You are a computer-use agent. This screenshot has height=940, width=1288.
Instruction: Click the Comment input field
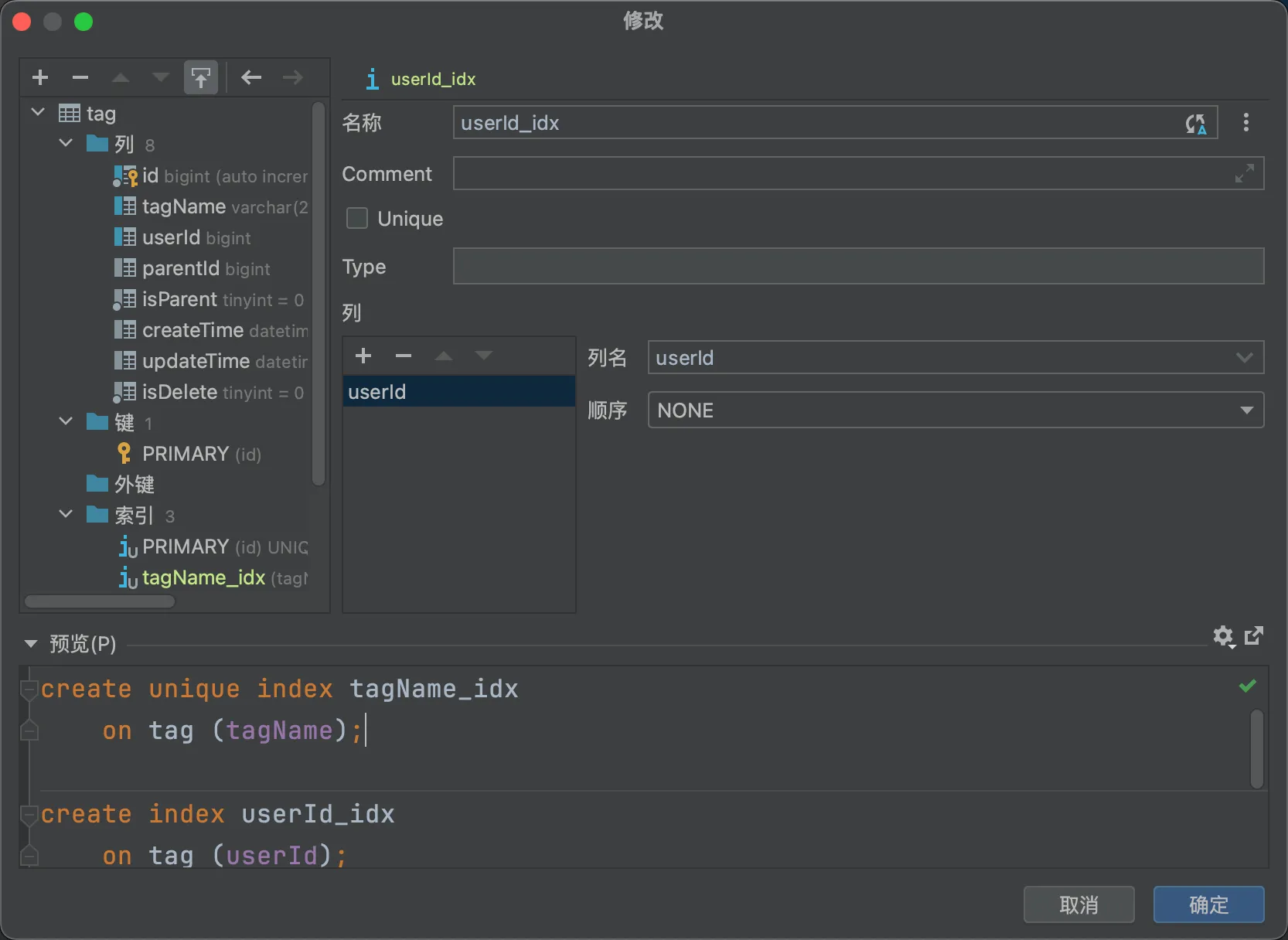click(x=858, y=173)
